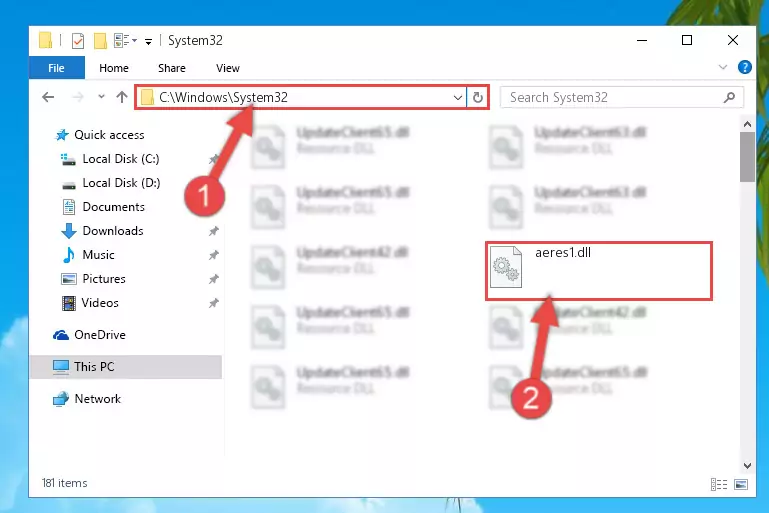Open Local Disk (D:) in sidebar
Viewport: 769px width, 513px height.
121,183
